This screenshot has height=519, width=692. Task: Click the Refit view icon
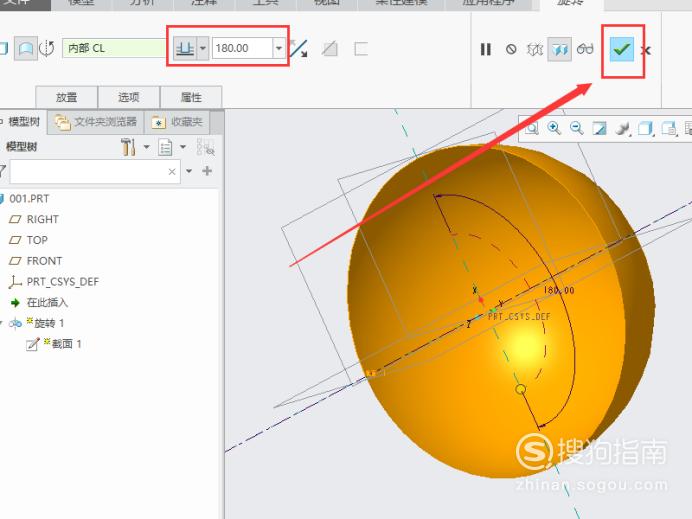coord(532,128)
